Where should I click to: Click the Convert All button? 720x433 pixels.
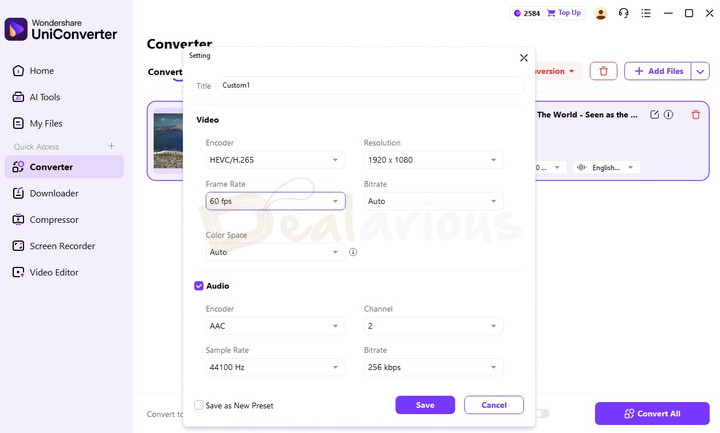coord(652,414)
